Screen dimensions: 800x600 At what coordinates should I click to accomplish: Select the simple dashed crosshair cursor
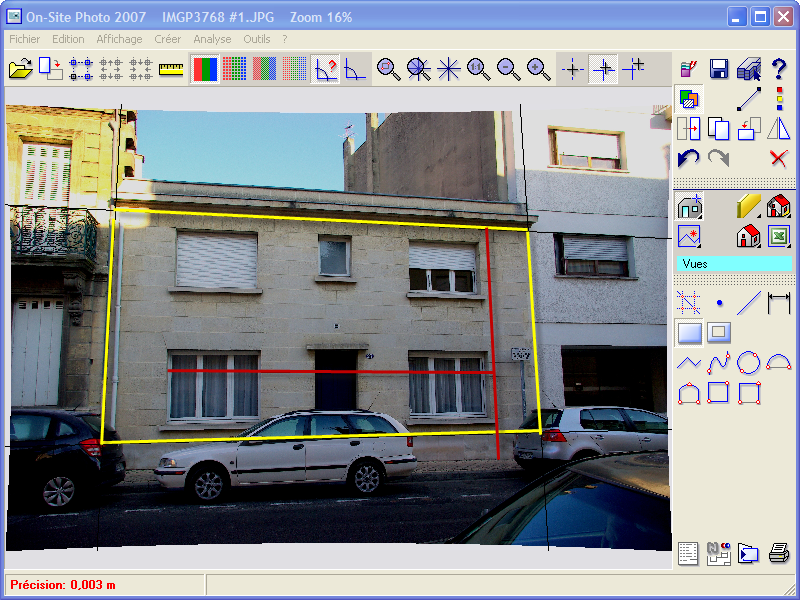[572, 69]
